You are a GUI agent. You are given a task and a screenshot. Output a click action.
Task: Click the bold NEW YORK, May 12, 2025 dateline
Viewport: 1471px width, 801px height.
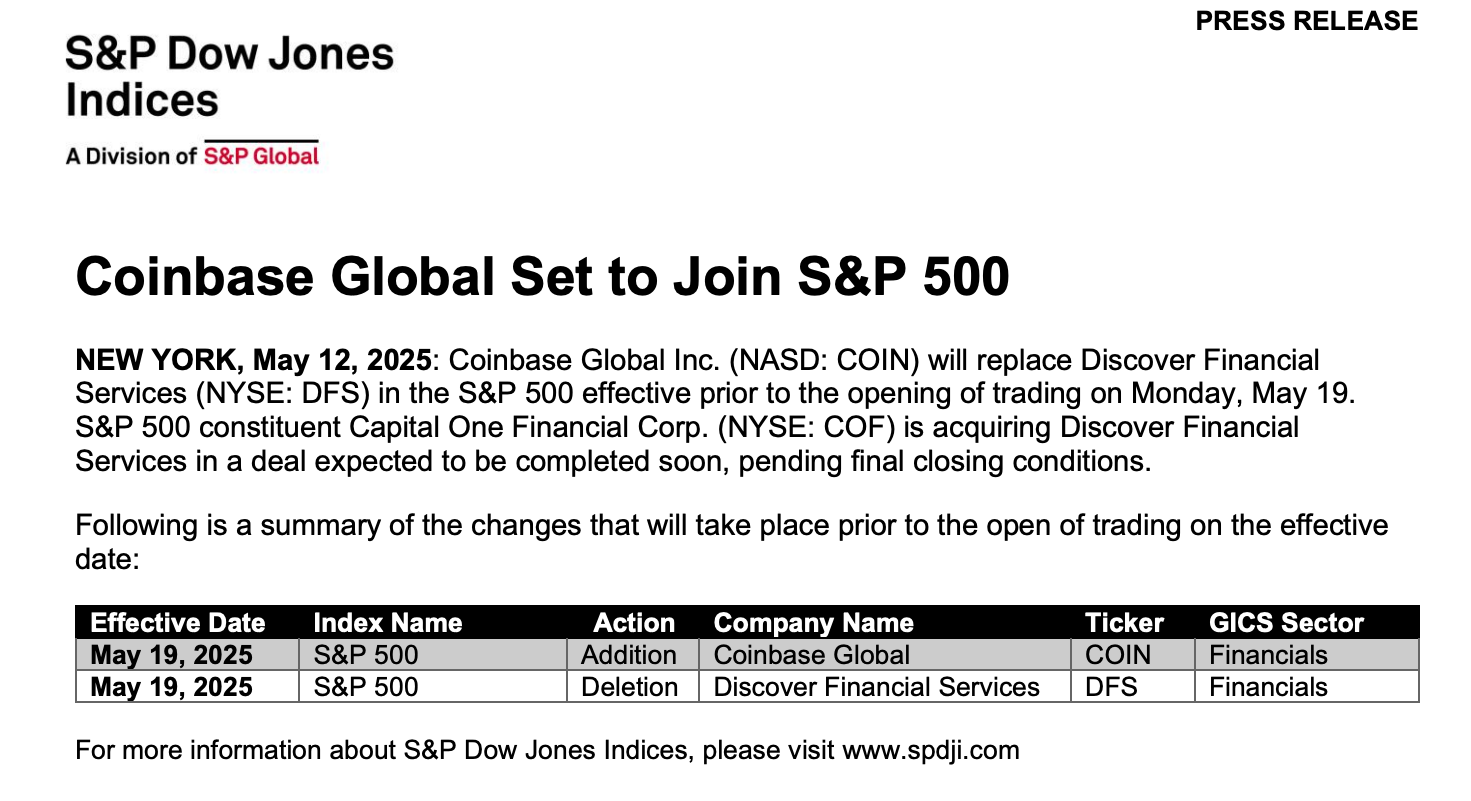click(x=255, y=360)
